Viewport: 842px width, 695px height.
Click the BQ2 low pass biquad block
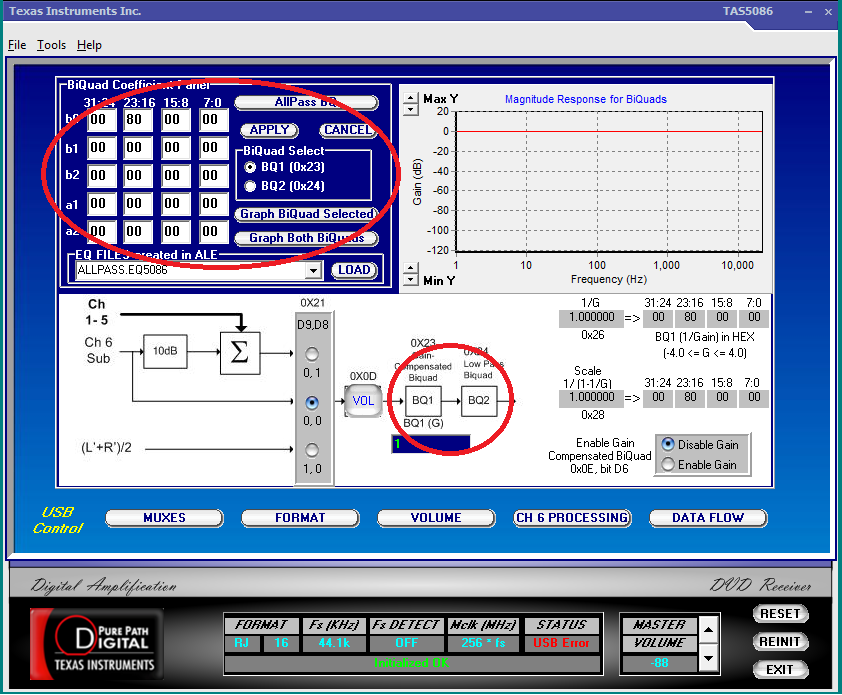(479, 400)
